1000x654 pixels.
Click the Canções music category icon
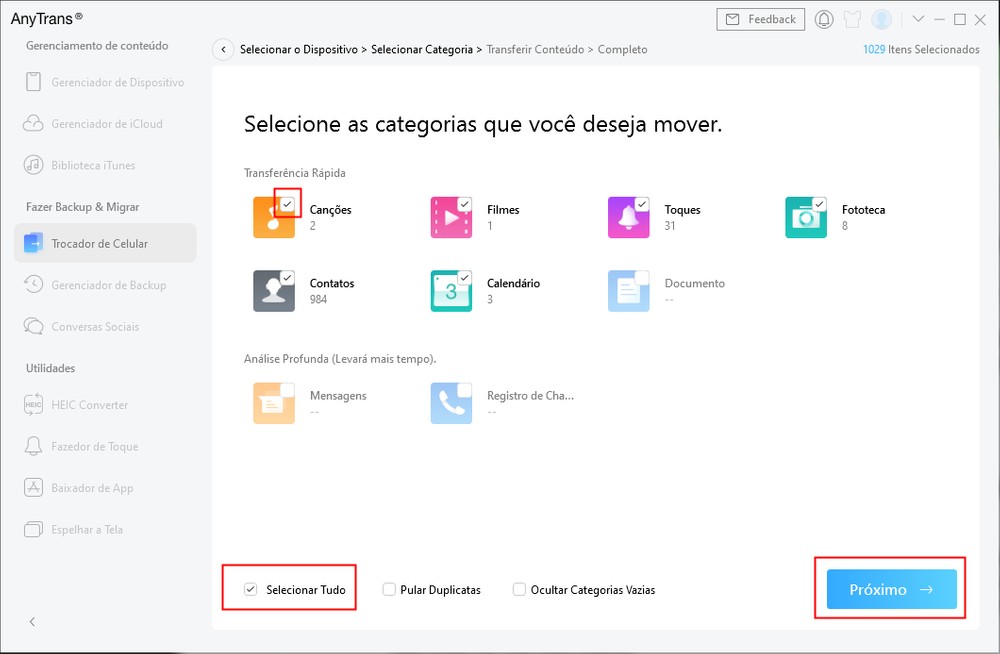pos(272,218)
